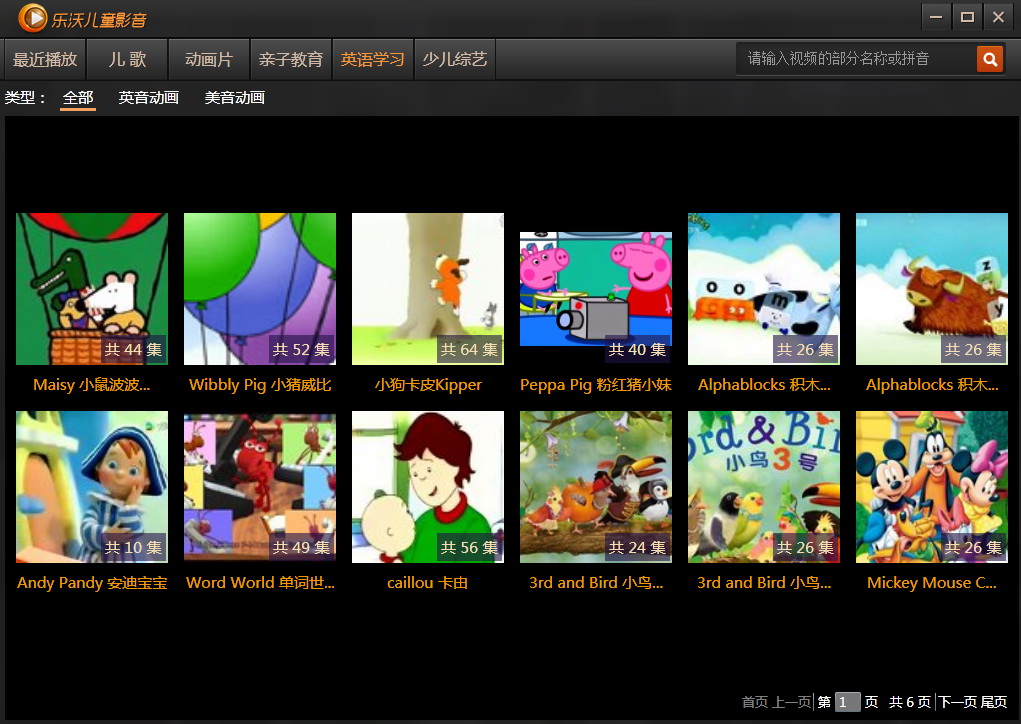Image resolution: width=1021 pixels, height=724 pixels.
Task: Open the 小狗卡皮Kipper thumbnail
Action: (428, 288)
